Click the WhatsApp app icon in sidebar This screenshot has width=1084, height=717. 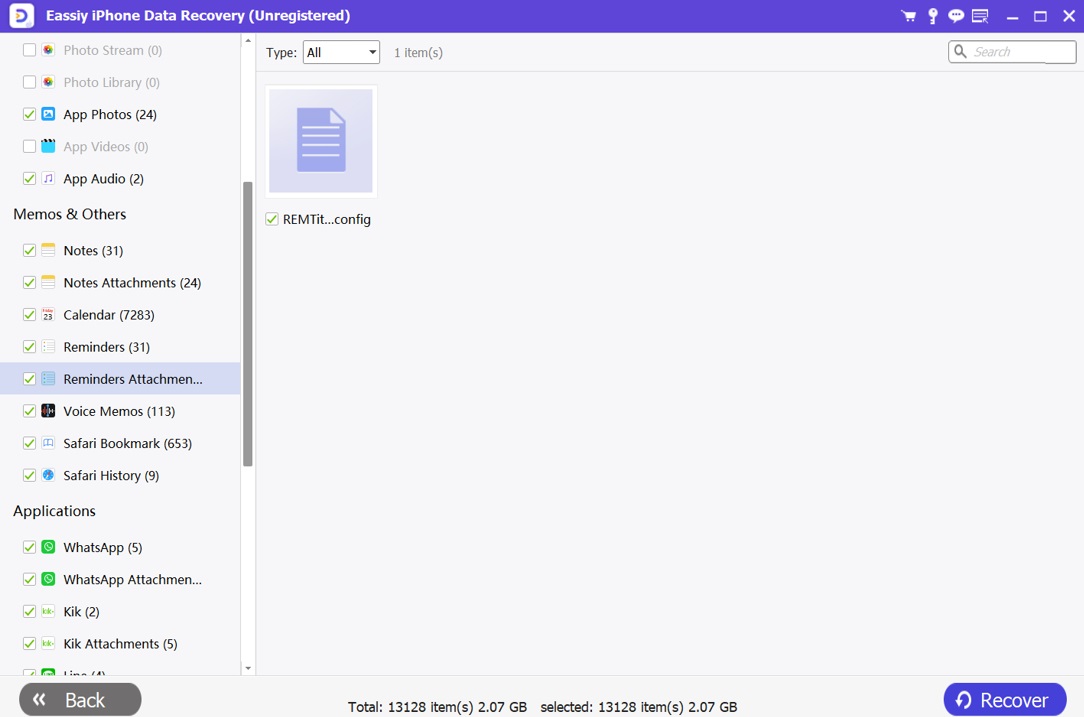pos(48,547)
